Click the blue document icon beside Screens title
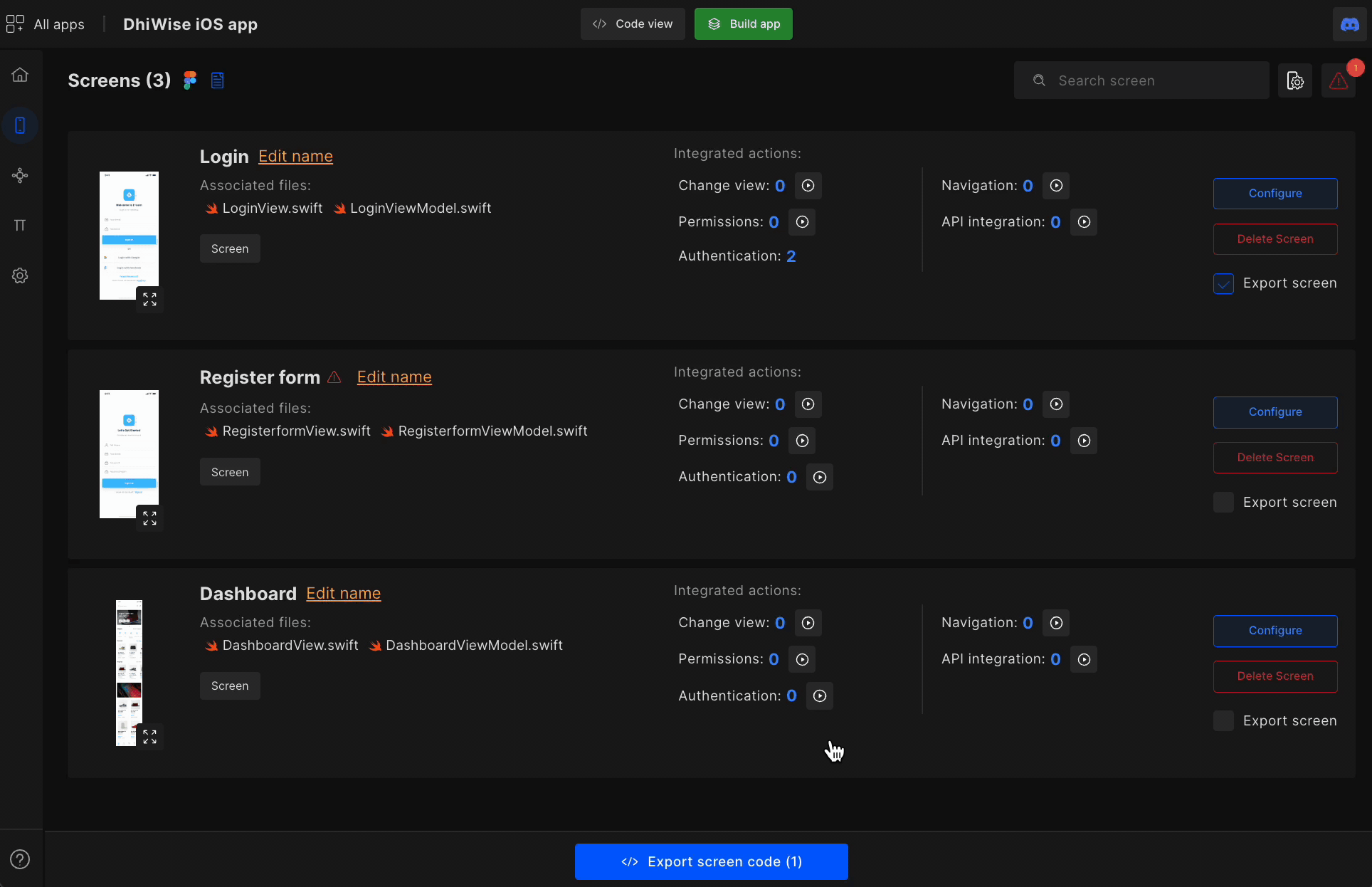Viewport: 1372px width, 887px height. [x=218, y=80]
